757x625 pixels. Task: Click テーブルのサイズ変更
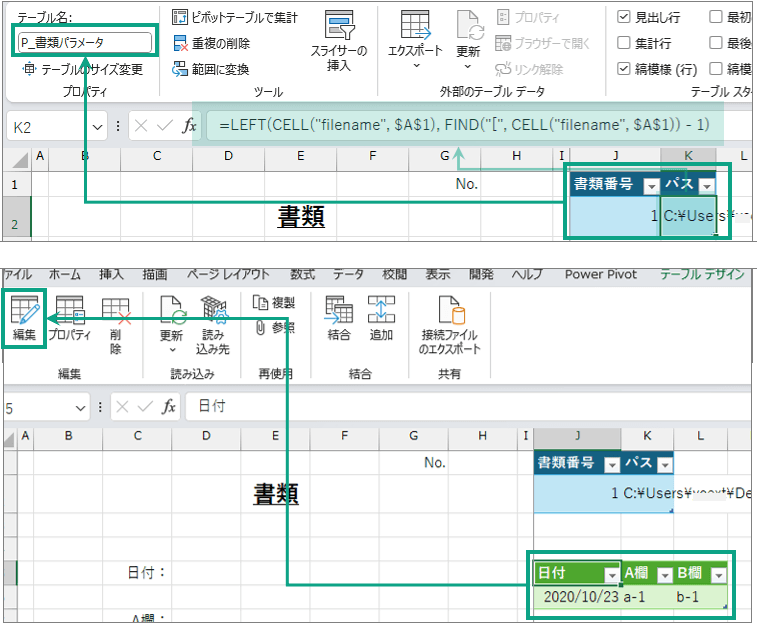click(83, 69)
